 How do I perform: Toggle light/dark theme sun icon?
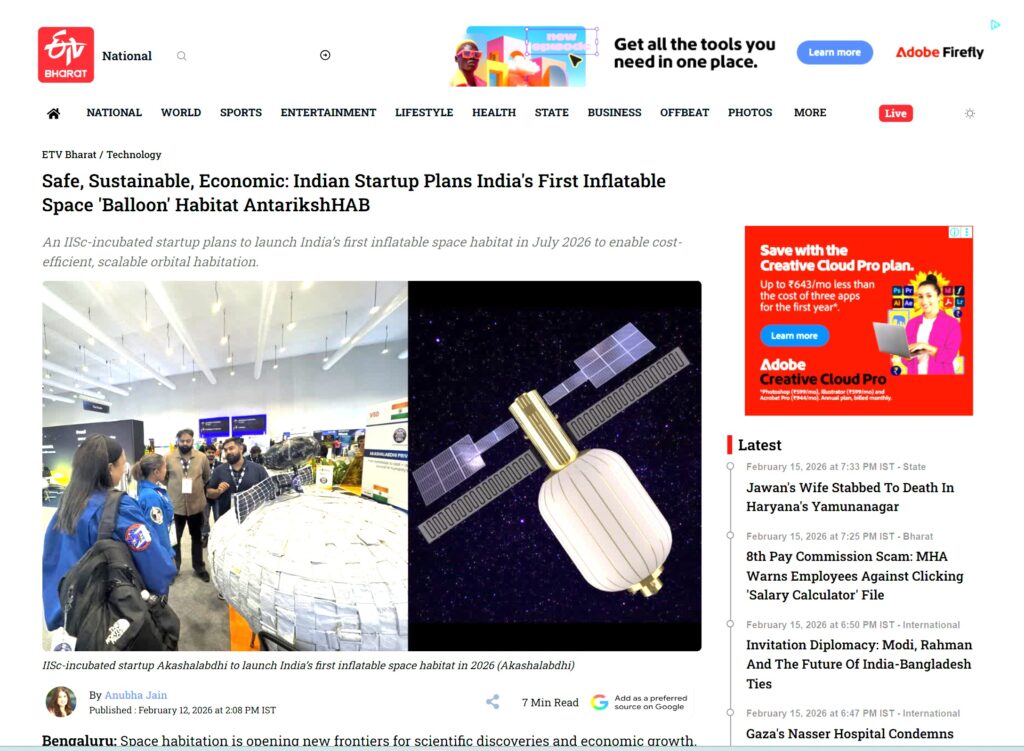pos(970,113)
